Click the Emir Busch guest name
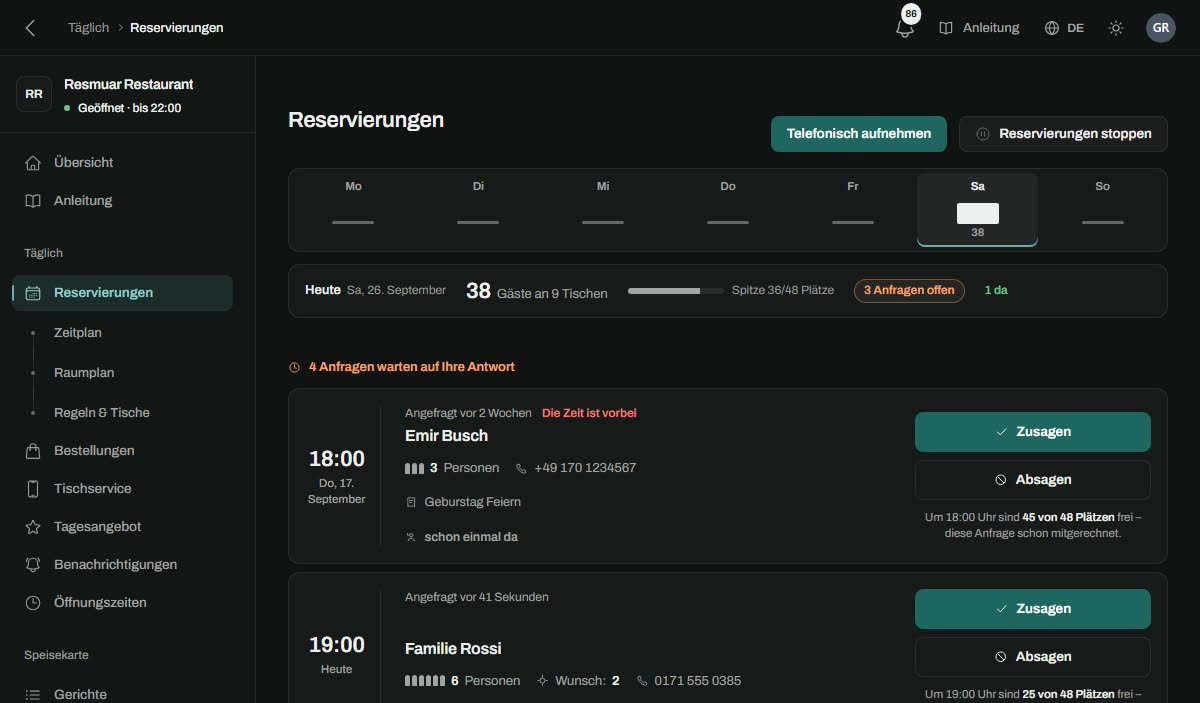1200x703 pixels. tap(446, 436)
